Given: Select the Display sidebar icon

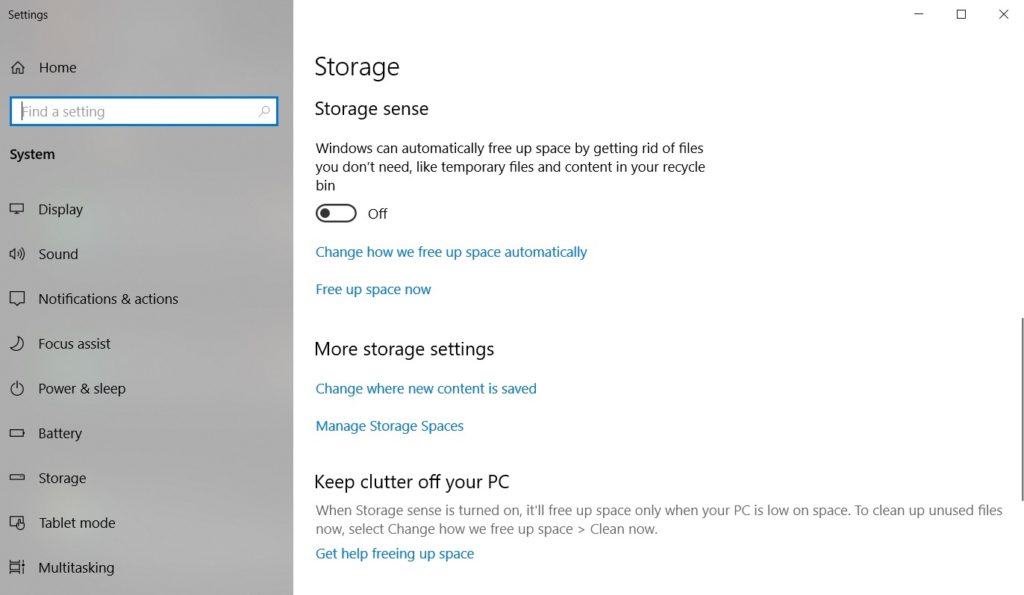Looking at the screenshot, I should [x=17, y=209].
